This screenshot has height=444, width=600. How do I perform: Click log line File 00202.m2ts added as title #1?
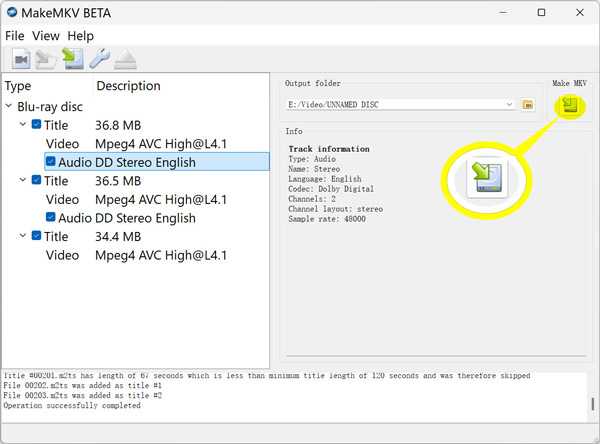(83, 385)
